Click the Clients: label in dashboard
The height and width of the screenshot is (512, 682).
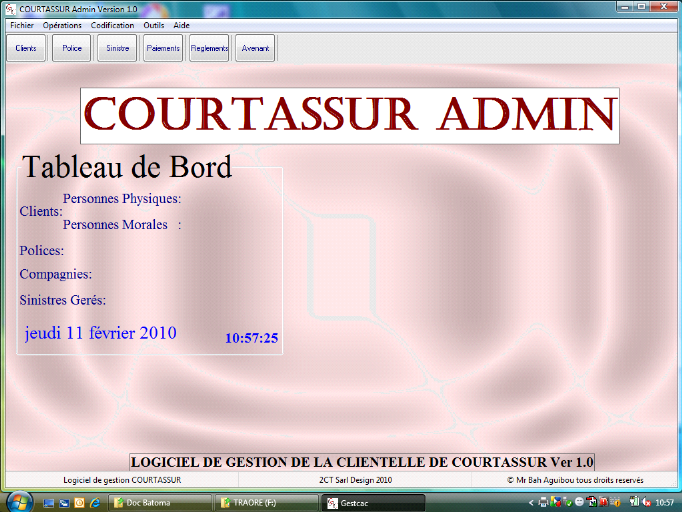[x=41, y=211]
